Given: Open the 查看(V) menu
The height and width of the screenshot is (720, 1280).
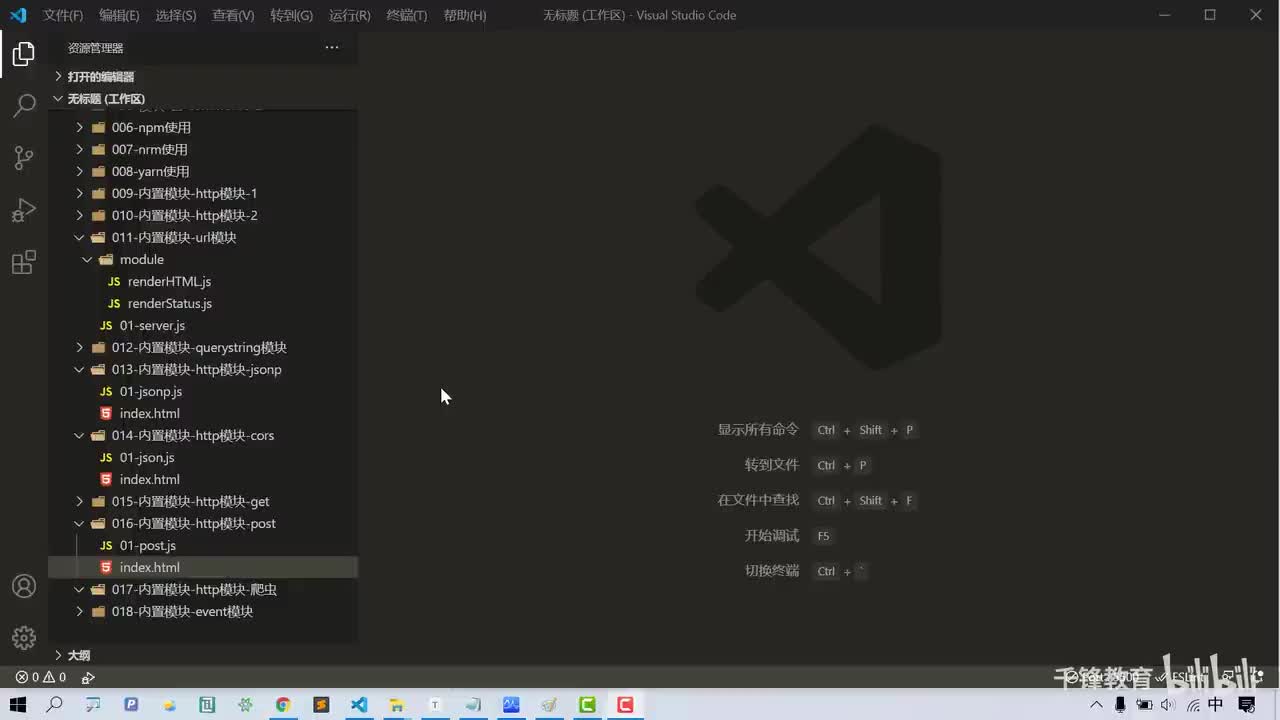Looking at the screenshot, I should tap(233, 15).
